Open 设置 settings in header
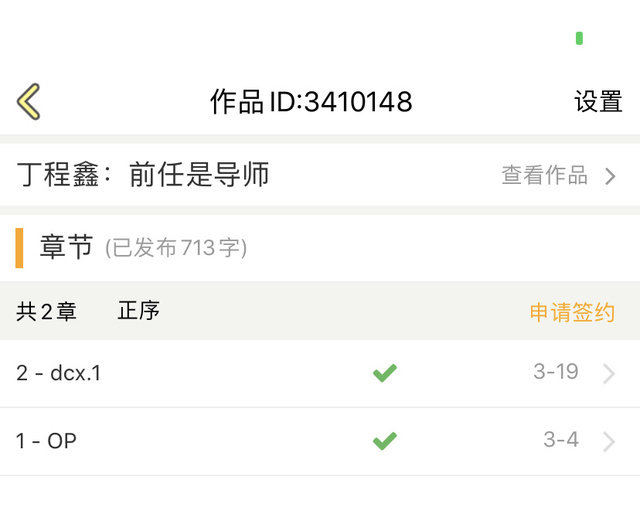This screenshot has height=514, width=640. click(x=598, y=101)
